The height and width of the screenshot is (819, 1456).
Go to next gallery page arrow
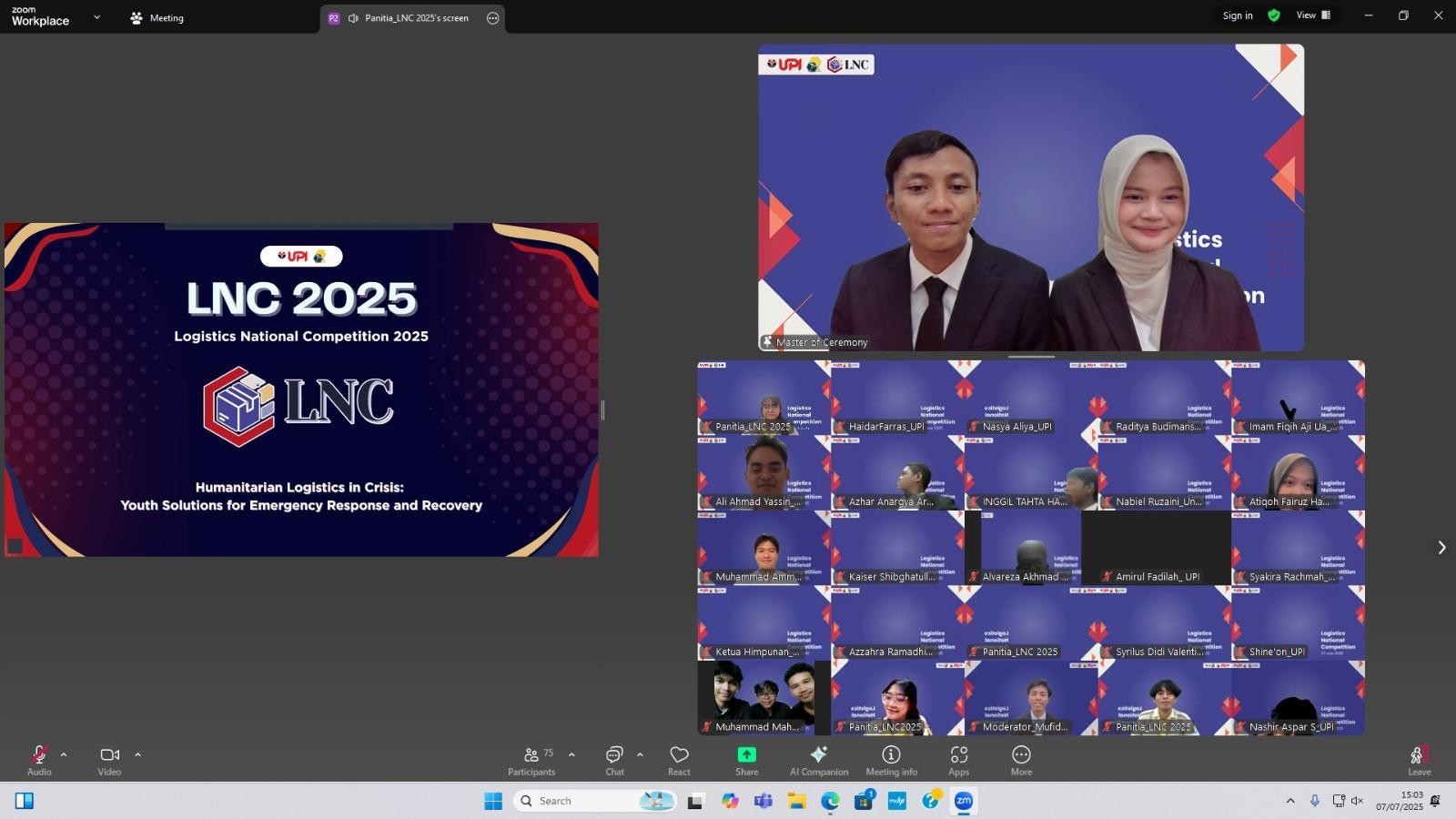(x=1441, y=548)
